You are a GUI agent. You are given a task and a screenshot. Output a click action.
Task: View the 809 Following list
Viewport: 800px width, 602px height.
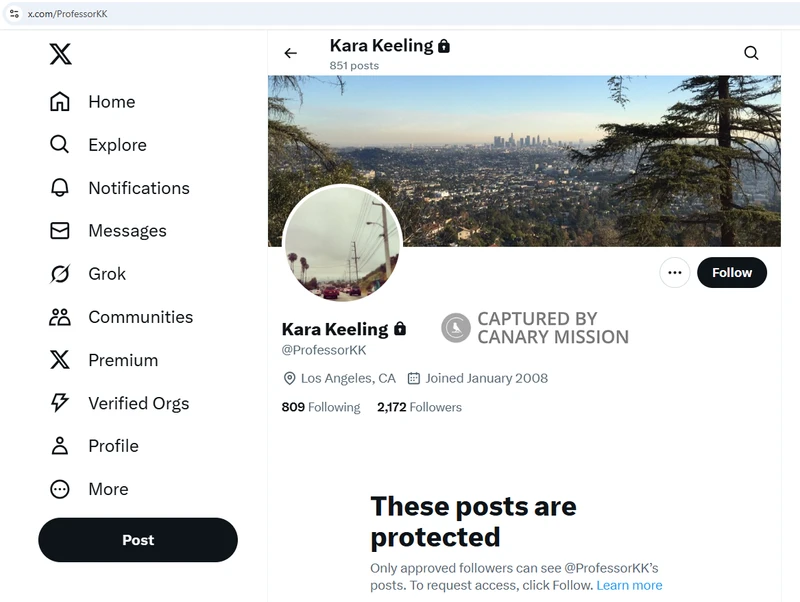pos(321,407)
